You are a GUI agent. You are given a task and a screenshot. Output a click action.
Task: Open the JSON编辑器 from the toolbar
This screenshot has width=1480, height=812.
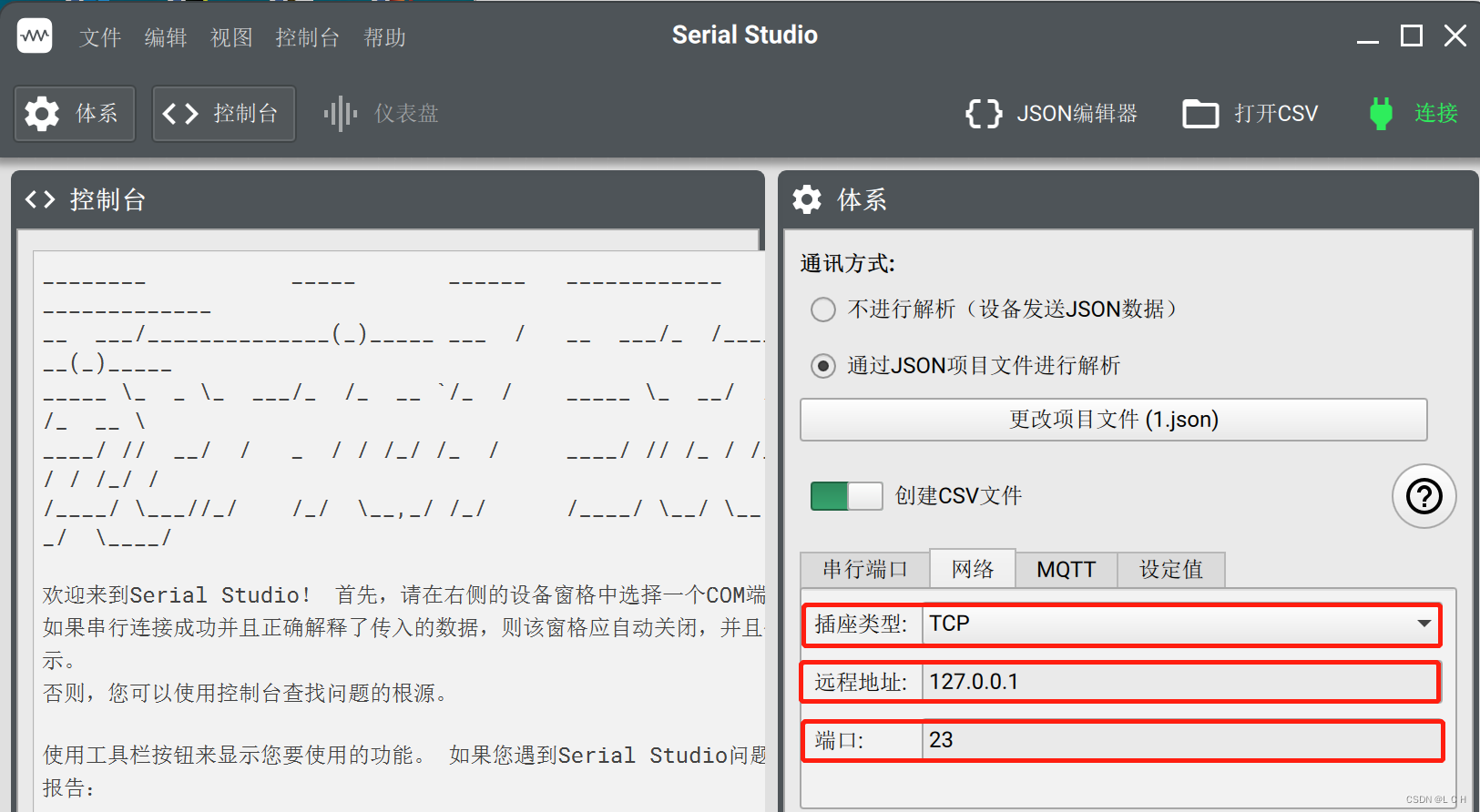click(1051, 114)
